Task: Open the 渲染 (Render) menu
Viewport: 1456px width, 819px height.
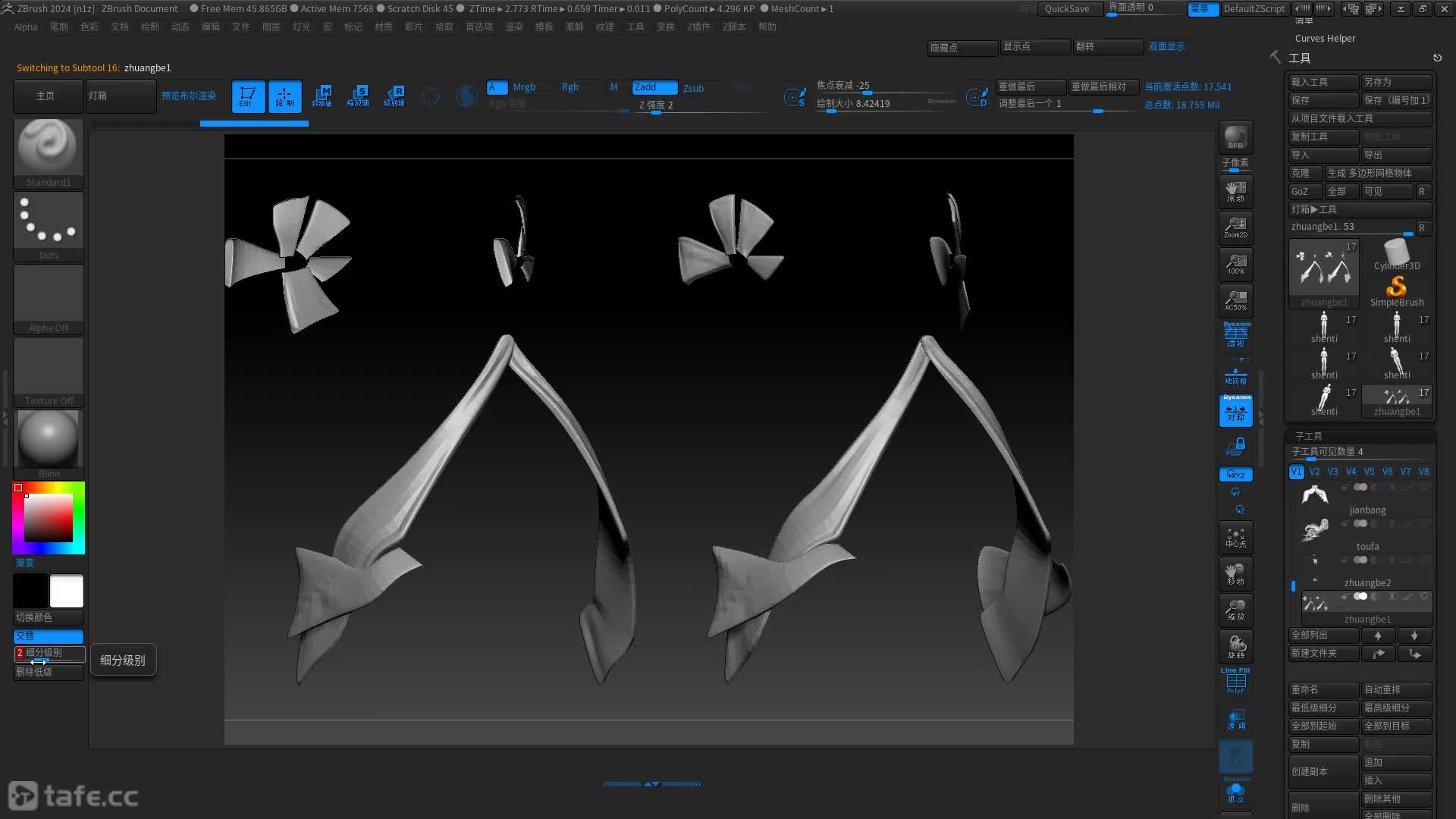Action: [514, 27]
